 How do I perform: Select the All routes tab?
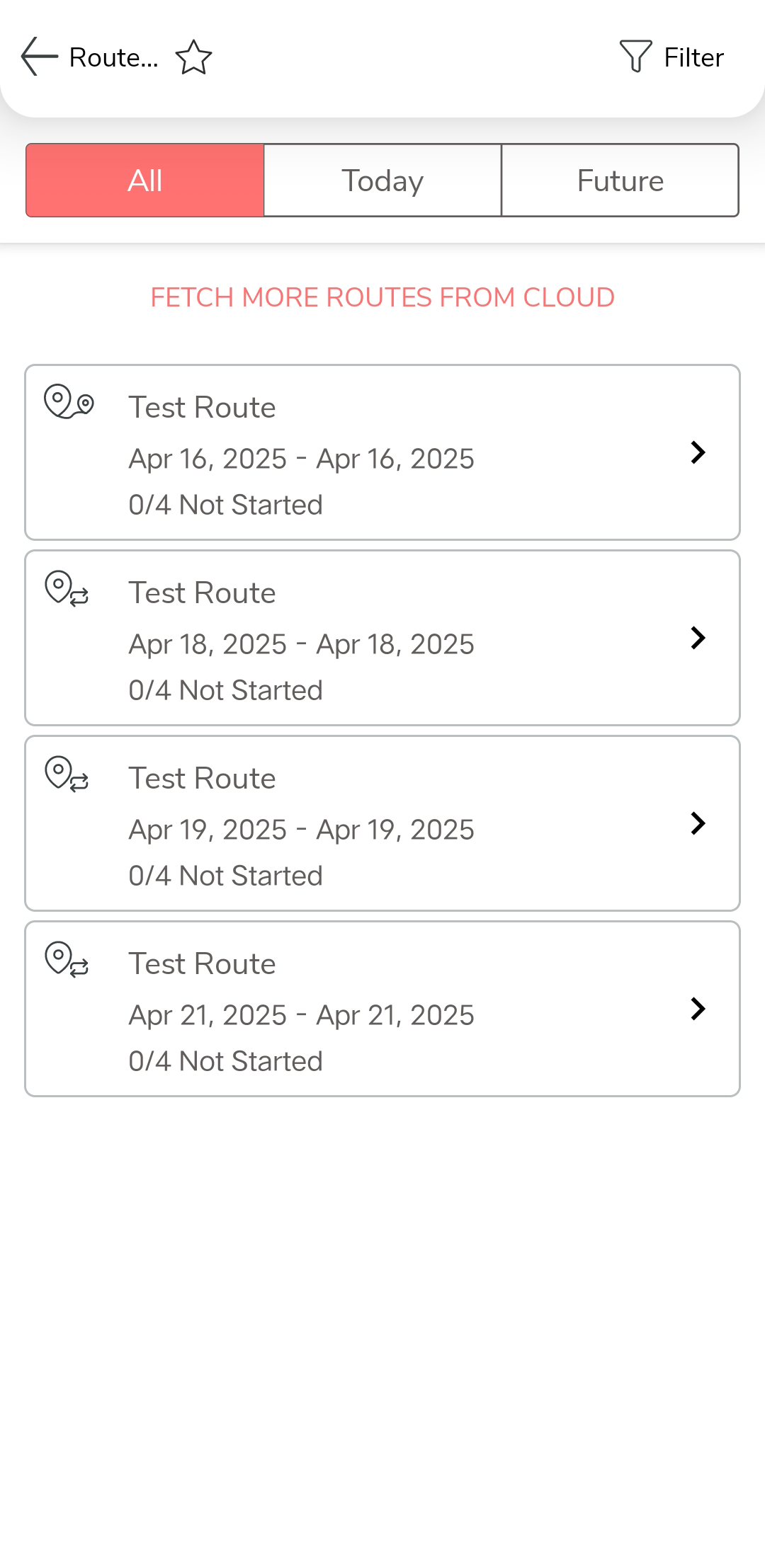pyautogui.click(x=145, y=181)
